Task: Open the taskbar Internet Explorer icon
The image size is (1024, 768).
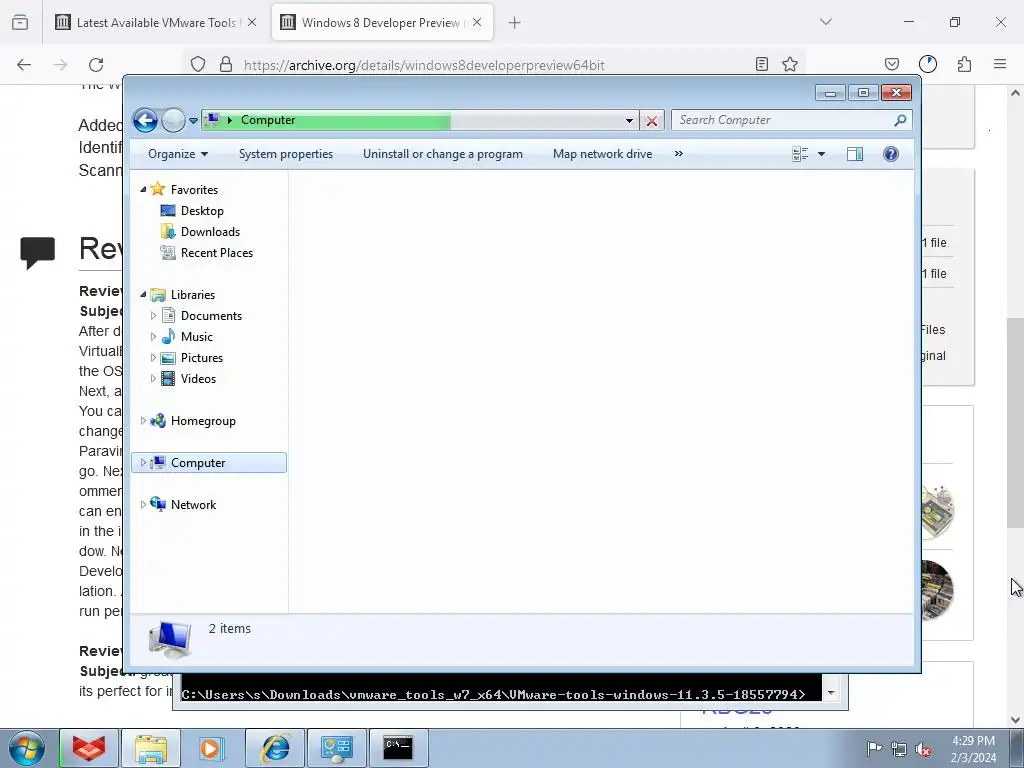Action: (275, 748)
